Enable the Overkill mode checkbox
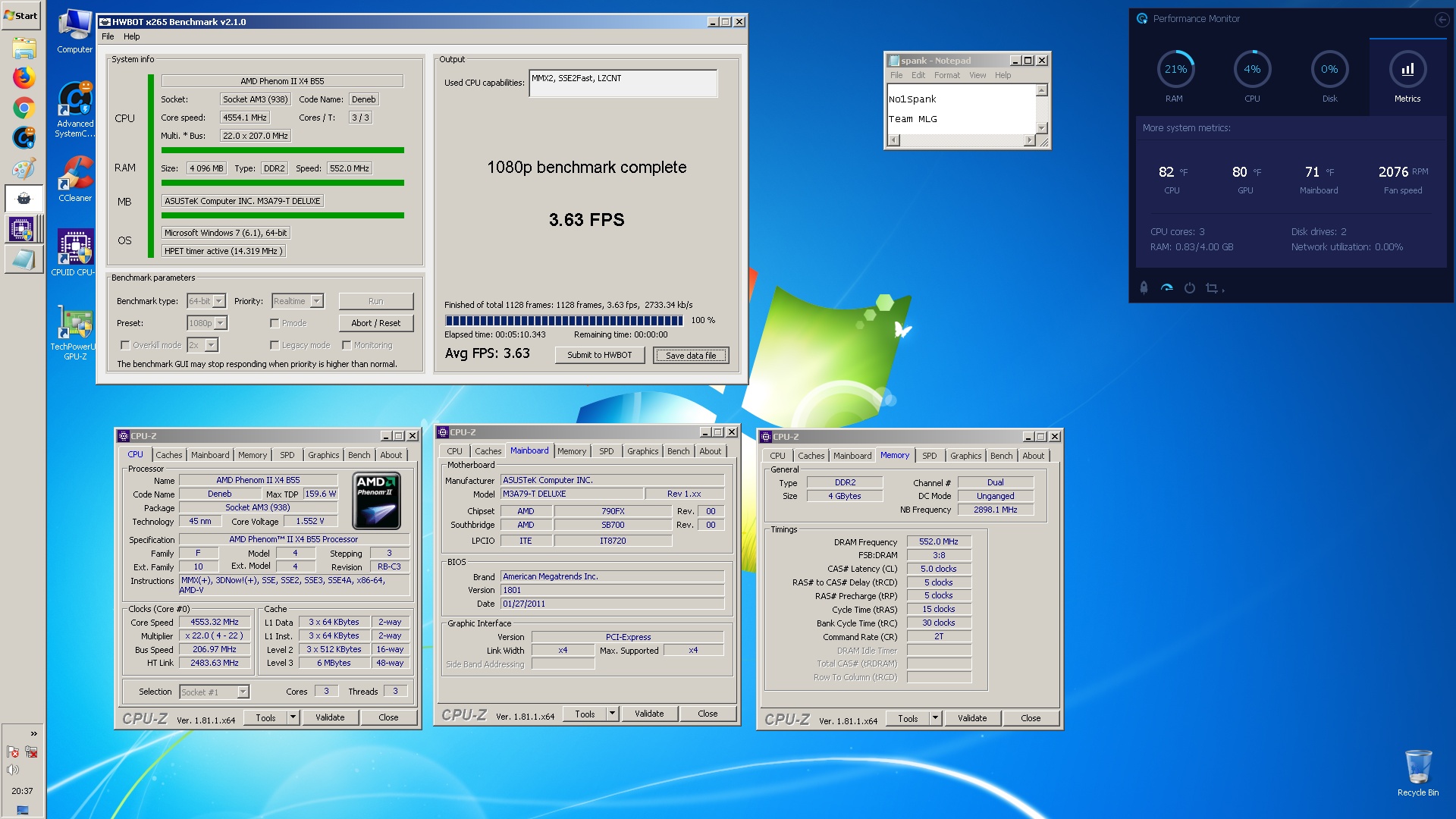Viewport: 1456px width, 819px height. [125, 345]
